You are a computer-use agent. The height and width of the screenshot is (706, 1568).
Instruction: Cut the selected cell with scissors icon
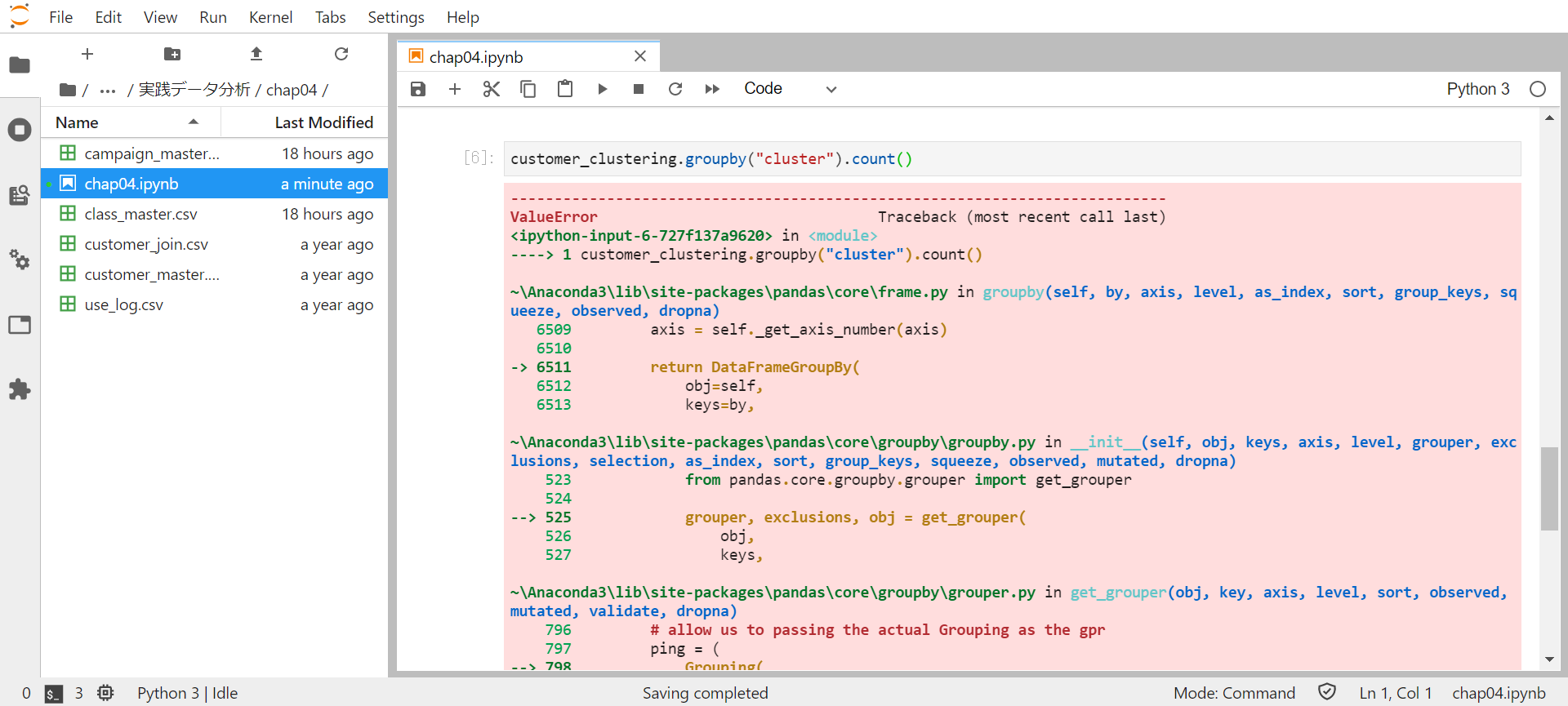click(491, 89)
